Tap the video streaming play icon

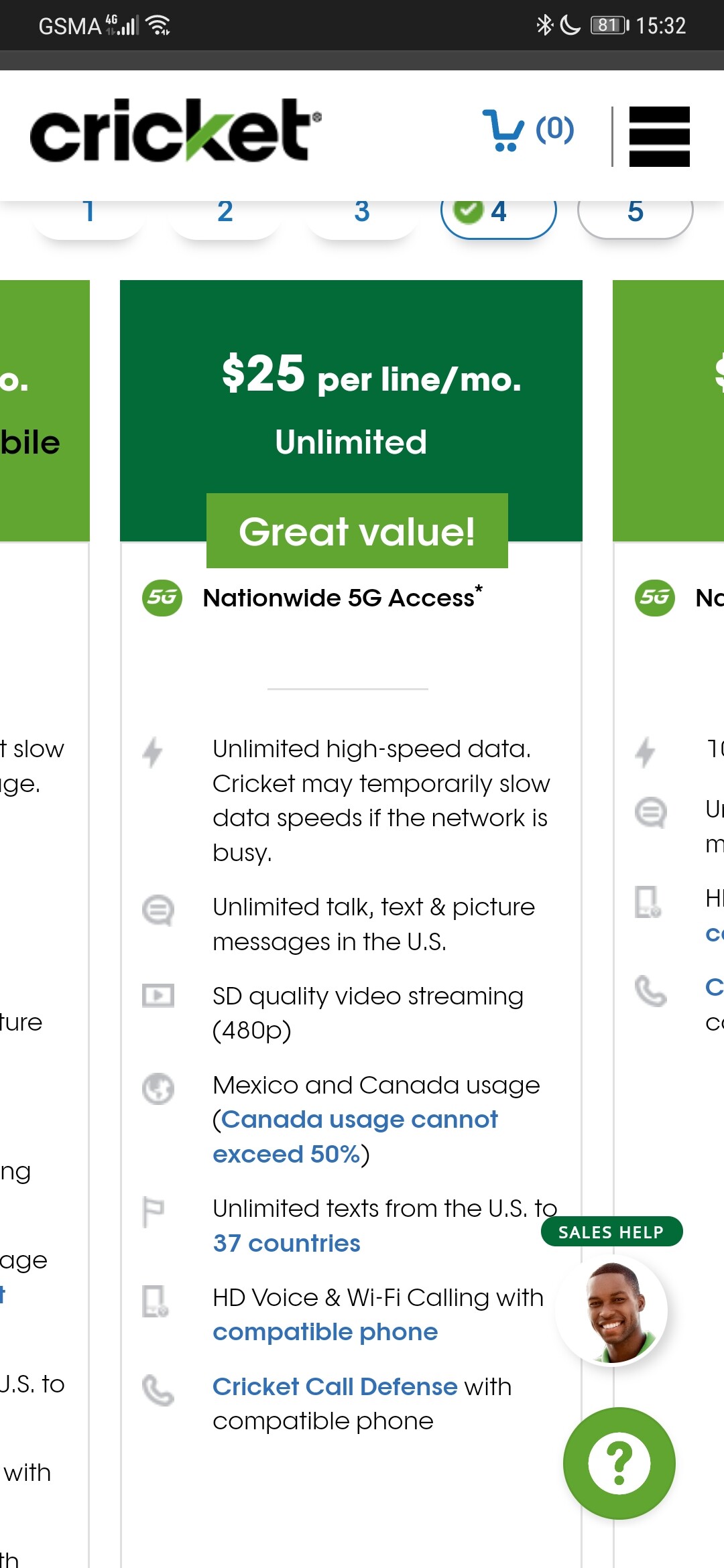point(158,996)
